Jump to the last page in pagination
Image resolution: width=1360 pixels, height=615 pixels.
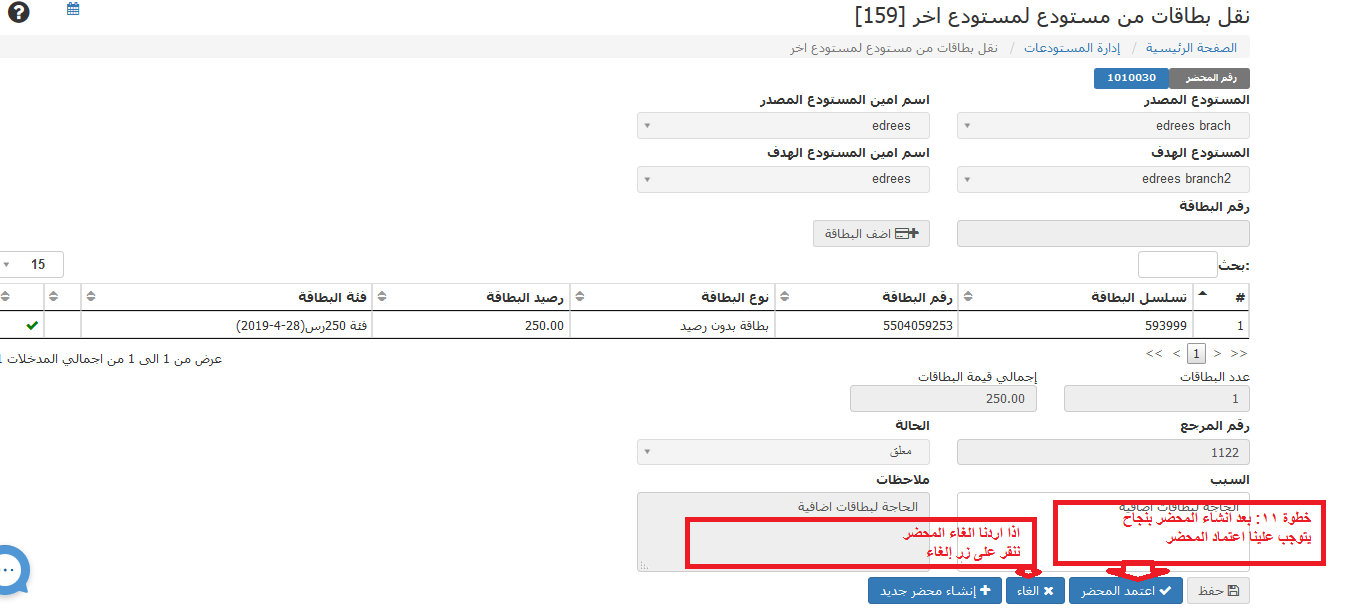(x=1154, y=354)
